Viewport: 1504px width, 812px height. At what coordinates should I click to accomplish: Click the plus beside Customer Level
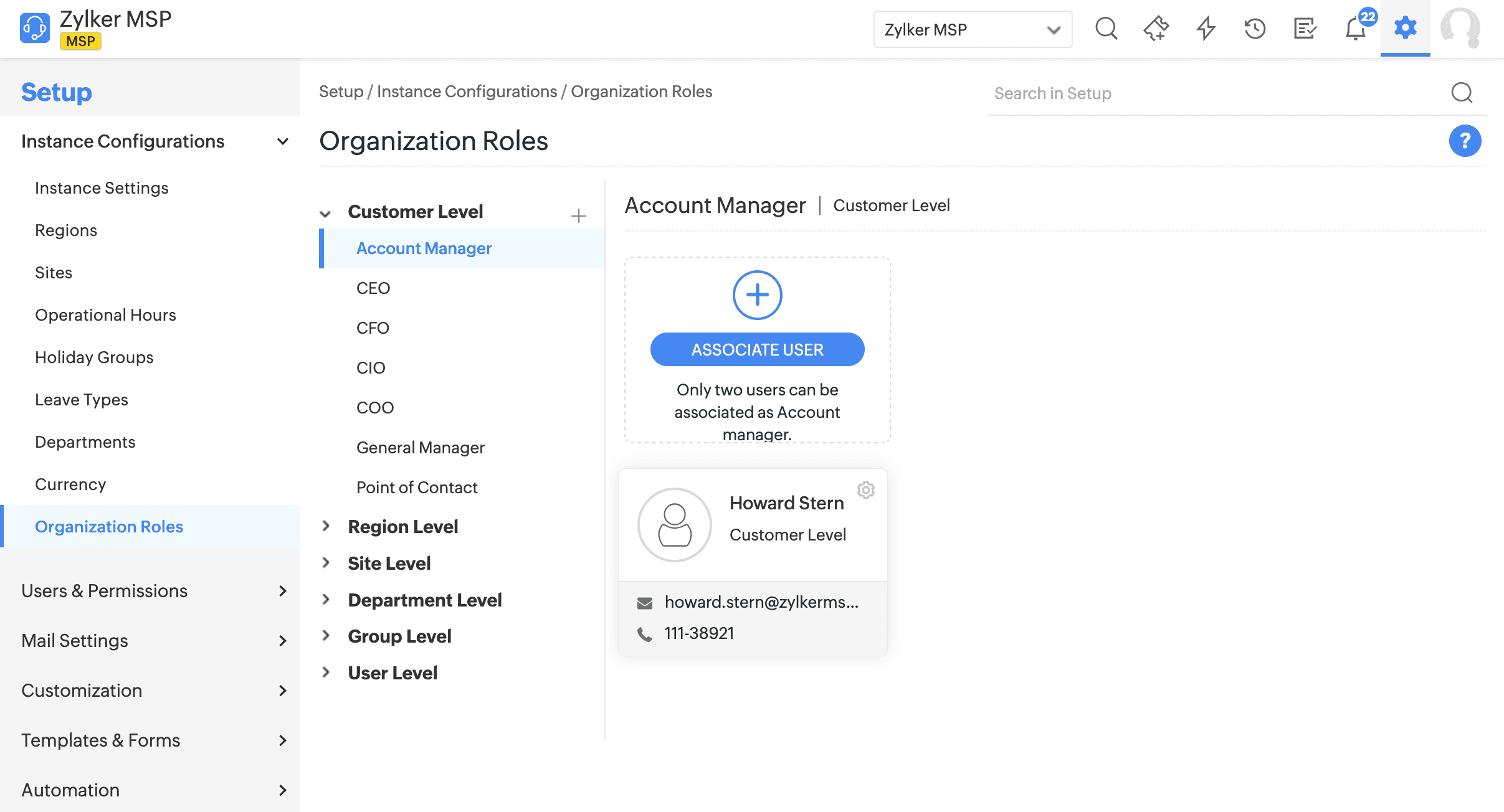pyautogui.click(x=578, y=215)
